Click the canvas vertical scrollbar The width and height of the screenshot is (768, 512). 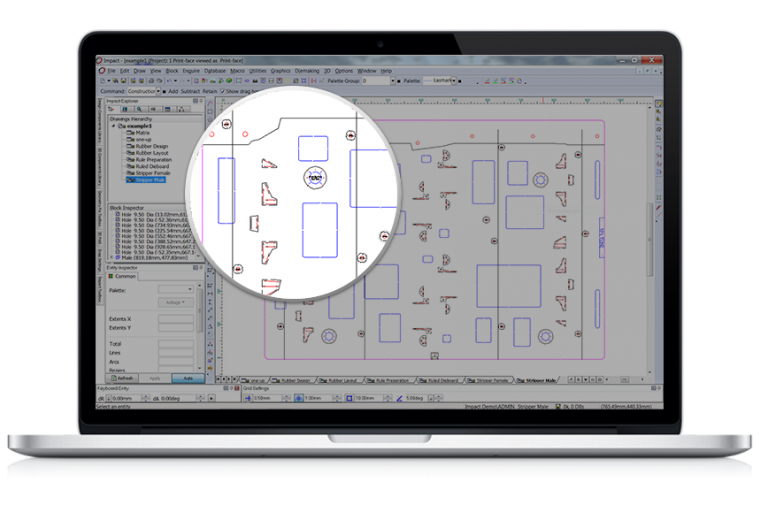(x=650, y=240)
